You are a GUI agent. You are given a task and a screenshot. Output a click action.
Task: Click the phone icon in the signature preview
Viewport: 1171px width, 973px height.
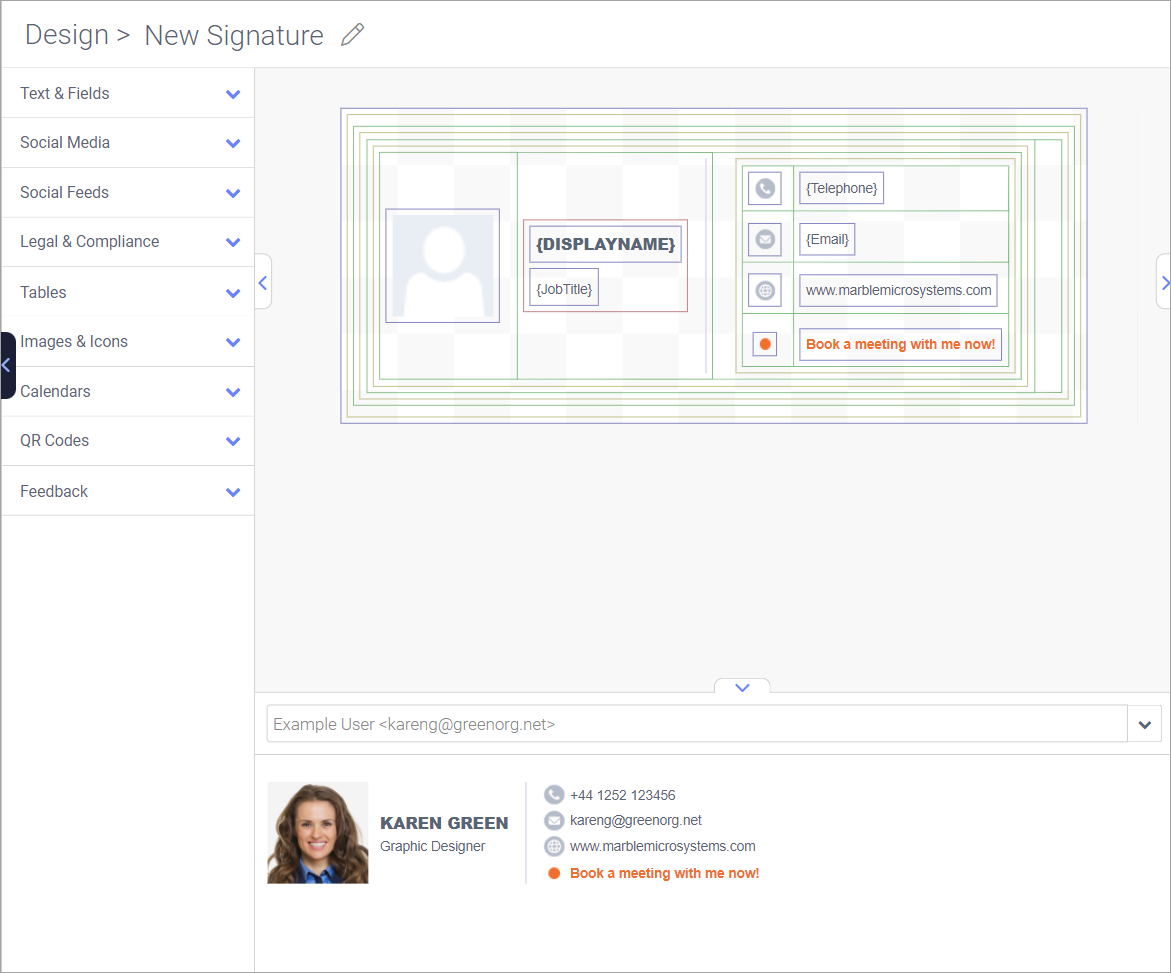coord(554,794)
